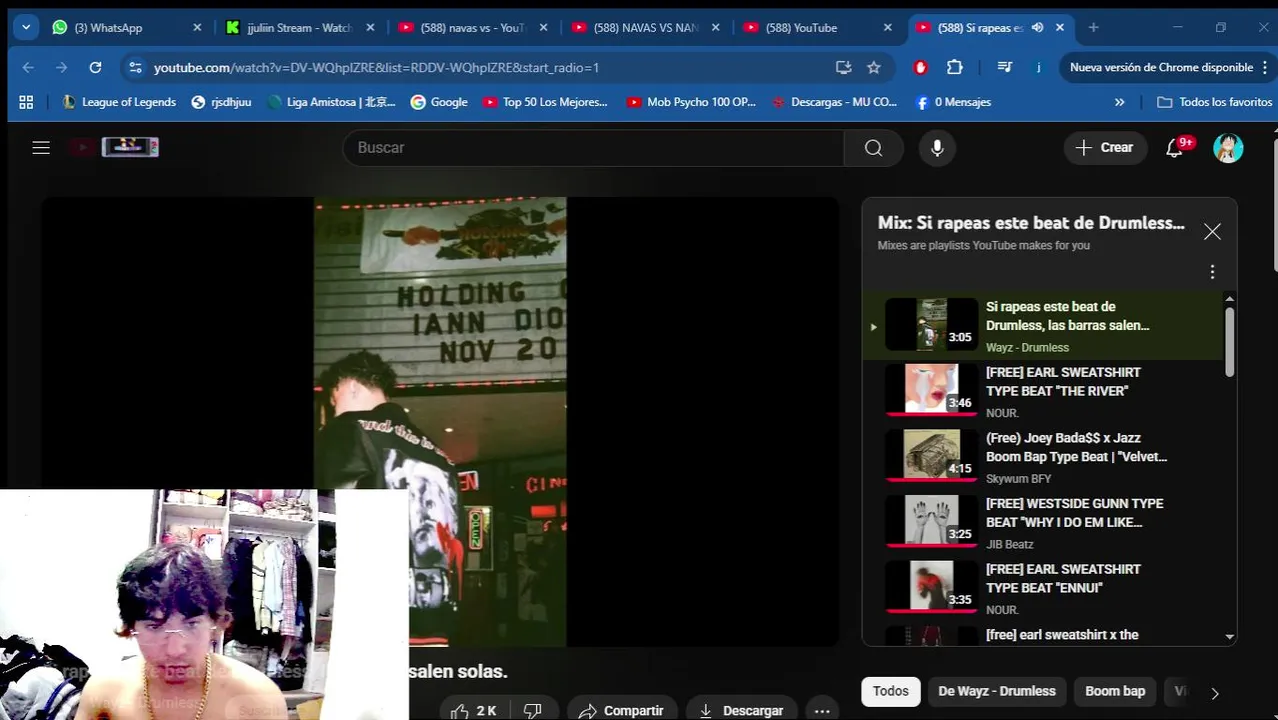
Task: Go forward in browser history
Action: [x=62, y=67]
